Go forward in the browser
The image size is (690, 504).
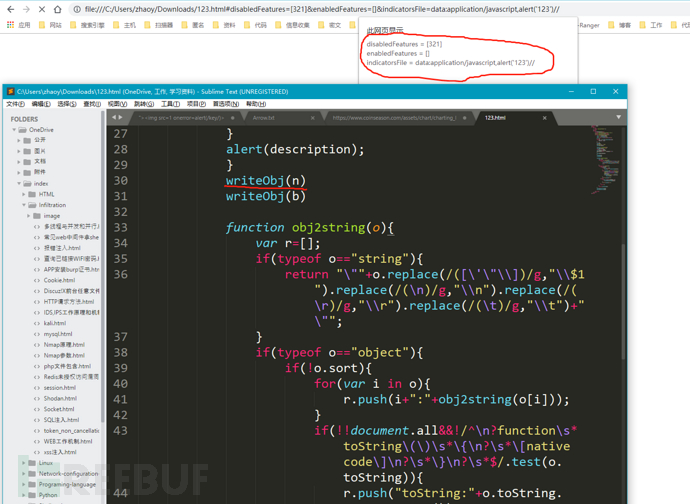tap(26, 9)
